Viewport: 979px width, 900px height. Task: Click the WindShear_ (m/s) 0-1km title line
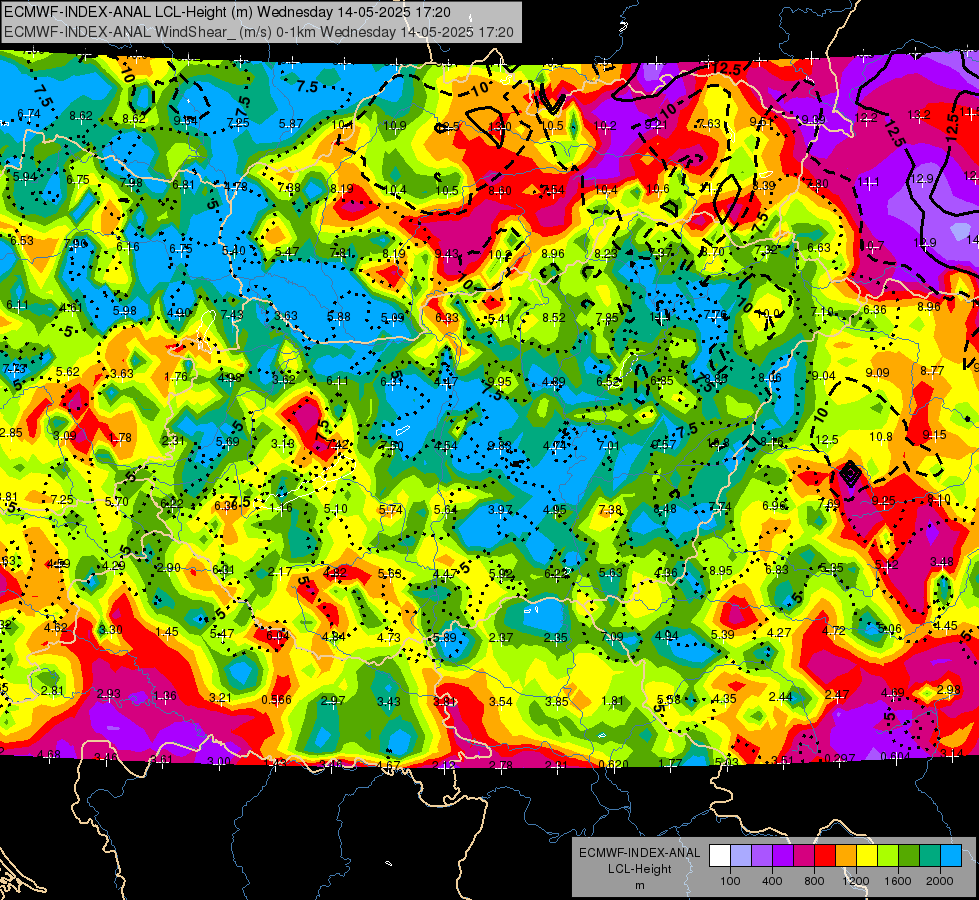click(258, 32)
